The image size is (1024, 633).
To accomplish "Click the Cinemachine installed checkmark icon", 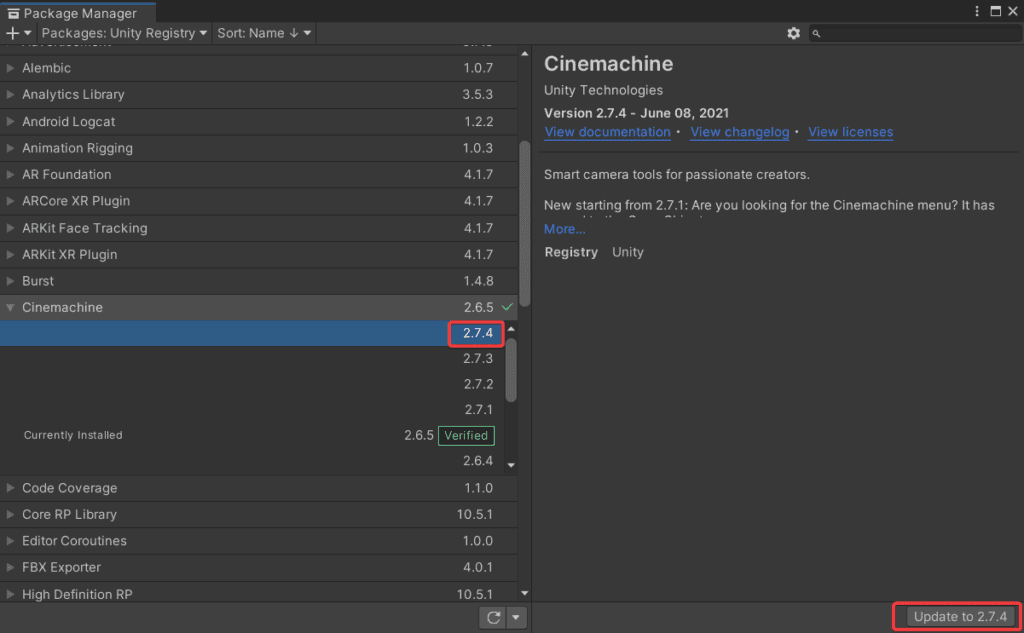I will coord(507,307).
